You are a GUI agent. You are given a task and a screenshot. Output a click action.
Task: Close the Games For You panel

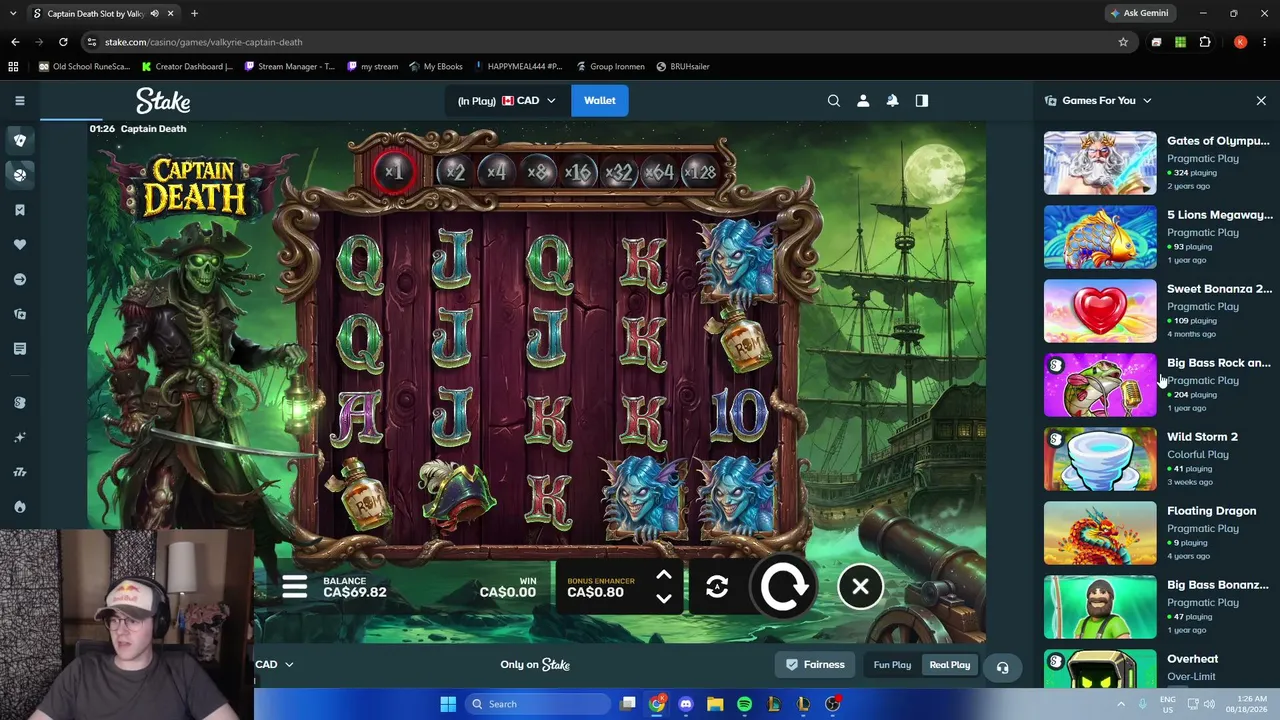pyautogui.click(x=1261, y=100)
